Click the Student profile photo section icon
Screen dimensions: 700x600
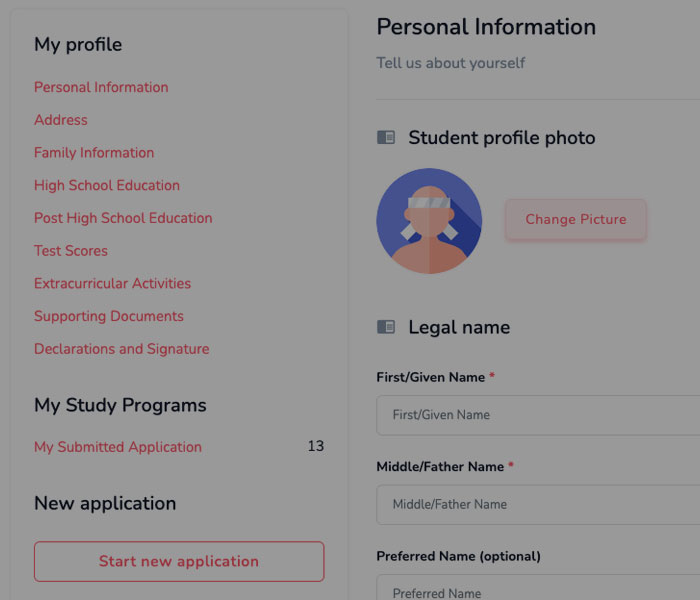click(386, 138)
